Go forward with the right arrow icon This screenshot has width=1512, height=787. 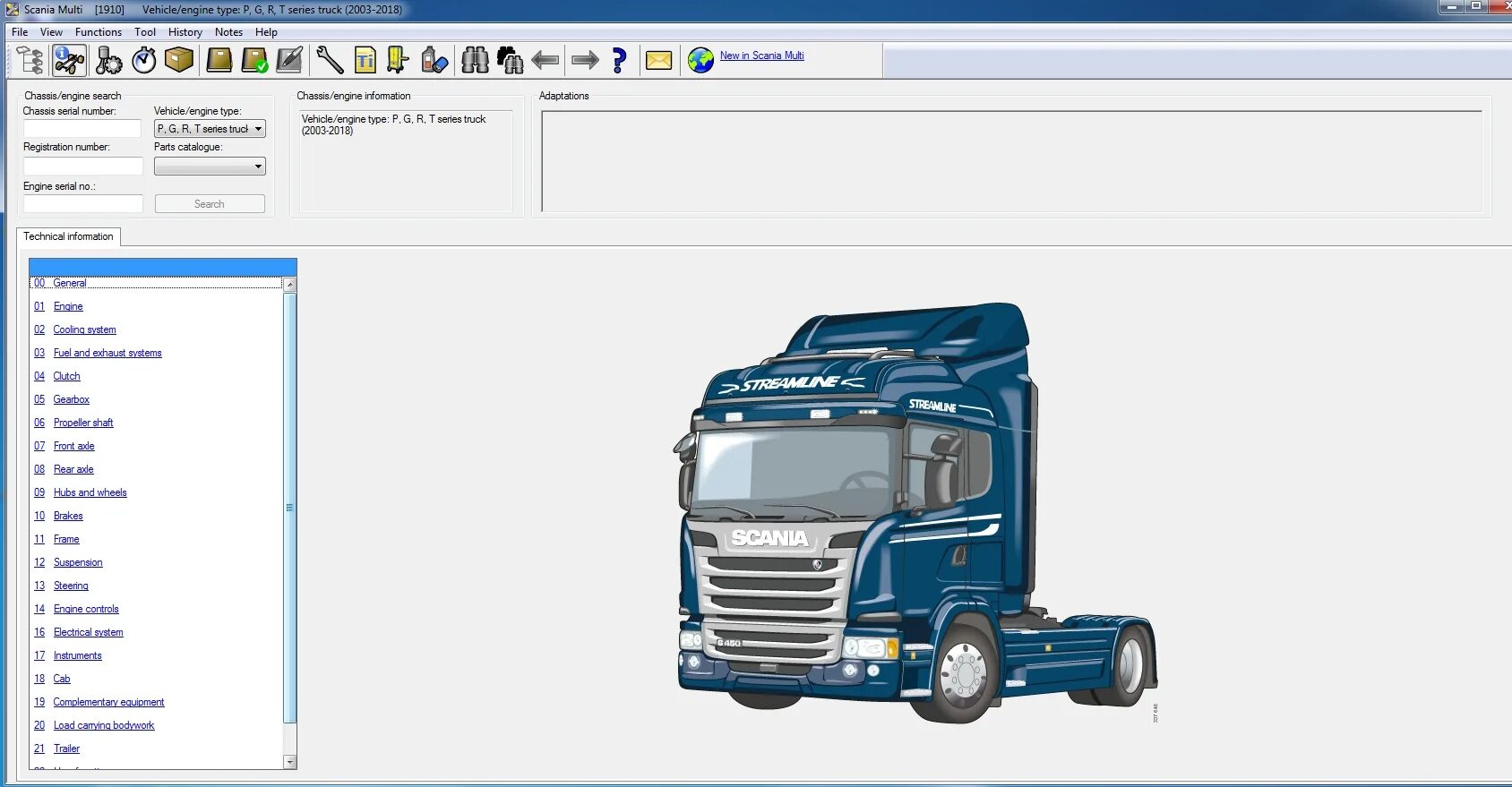585,60
